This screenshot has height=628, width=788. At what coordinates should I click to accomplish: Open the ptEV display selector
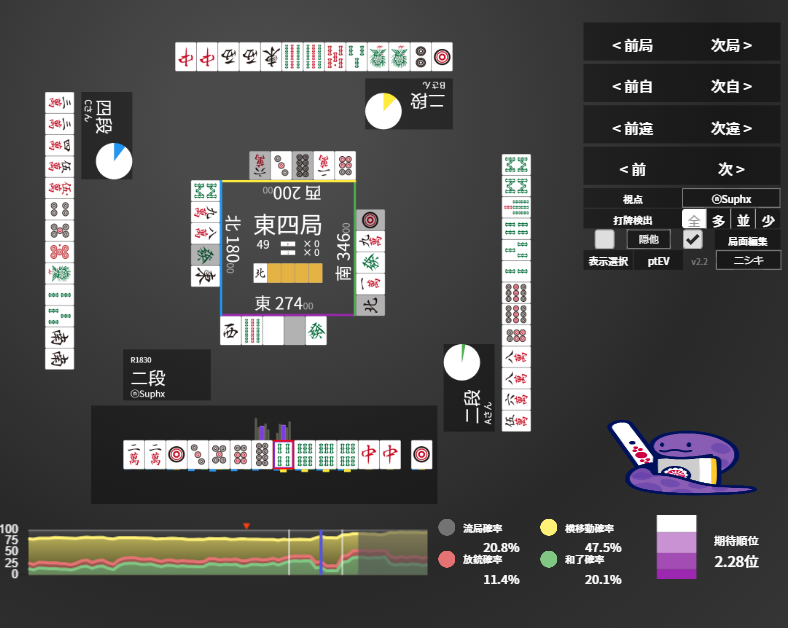click(x=658, y=261)
